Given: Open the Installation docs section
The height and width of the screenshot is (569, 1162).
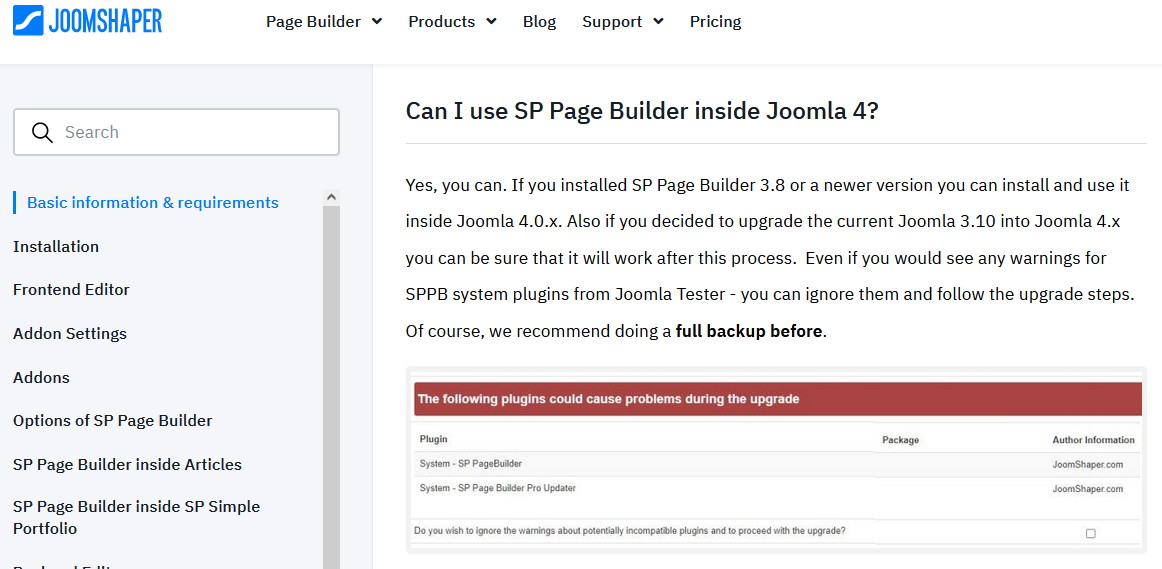Looking at the screenshot, I should tap(56, 246).
